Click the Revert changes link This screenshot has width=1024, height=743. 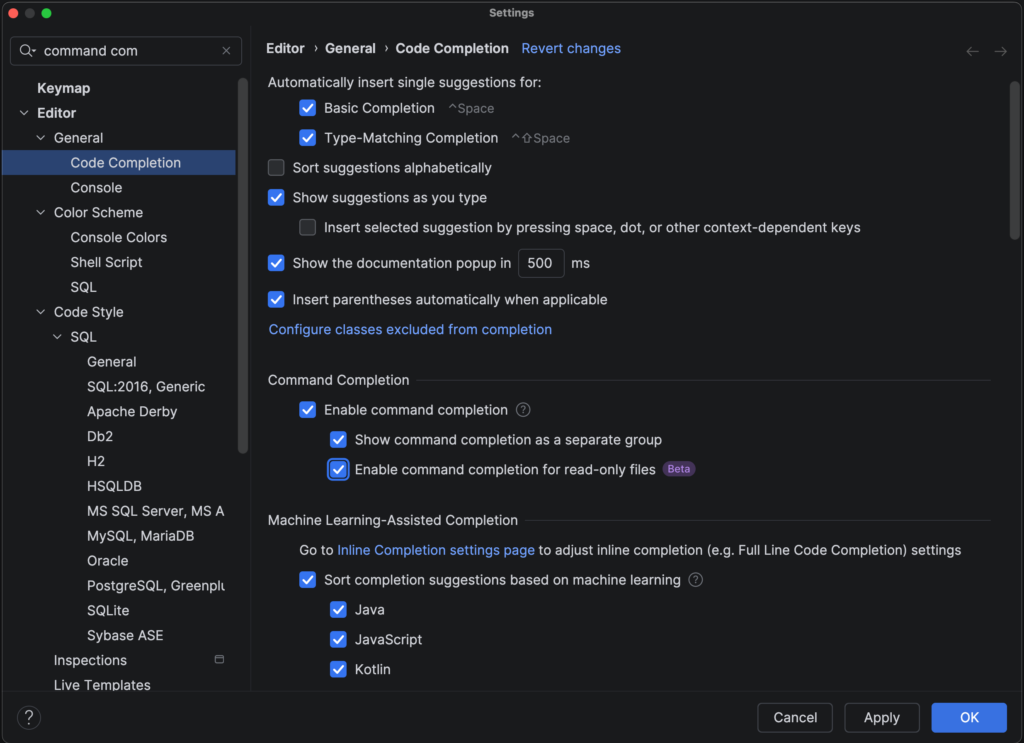click(571, 48)
